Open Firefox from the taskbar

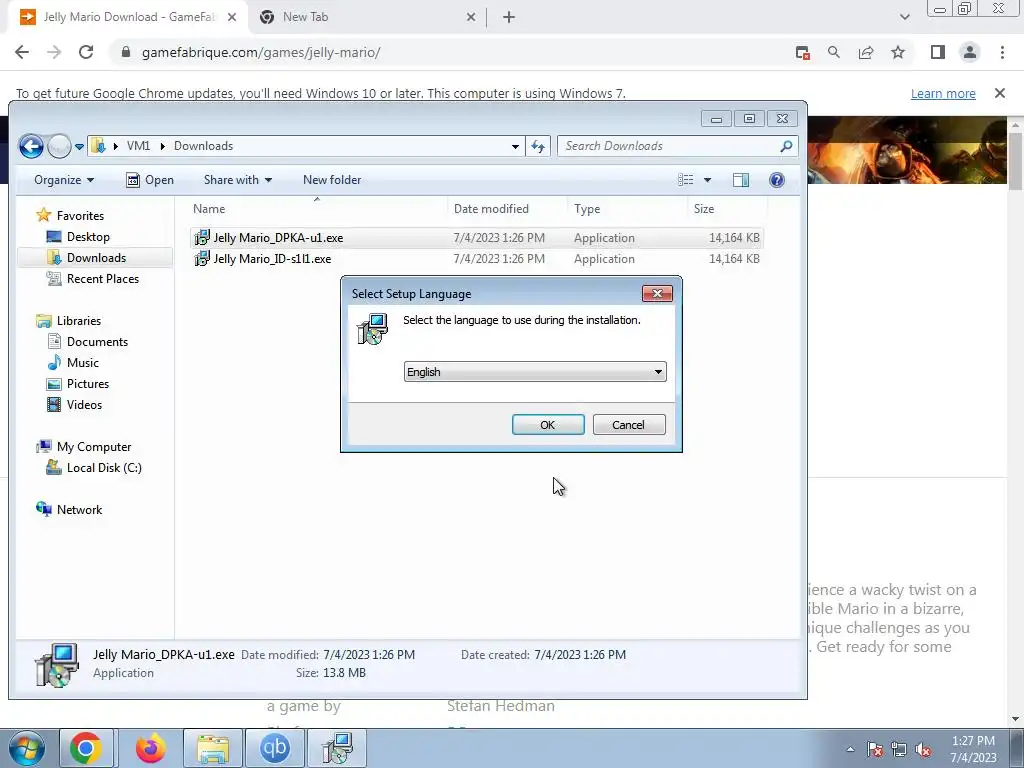[x=150, y=748]
